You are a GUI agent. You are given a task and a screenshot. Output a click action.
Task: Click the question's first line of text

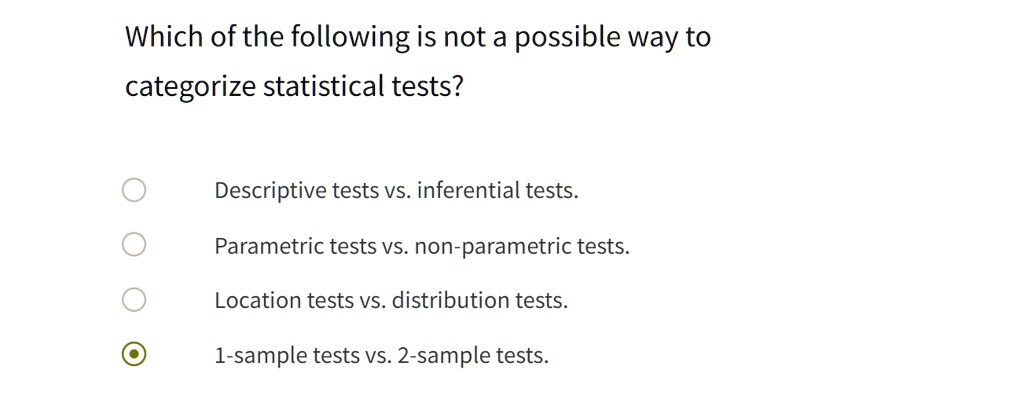click(417, 39)
